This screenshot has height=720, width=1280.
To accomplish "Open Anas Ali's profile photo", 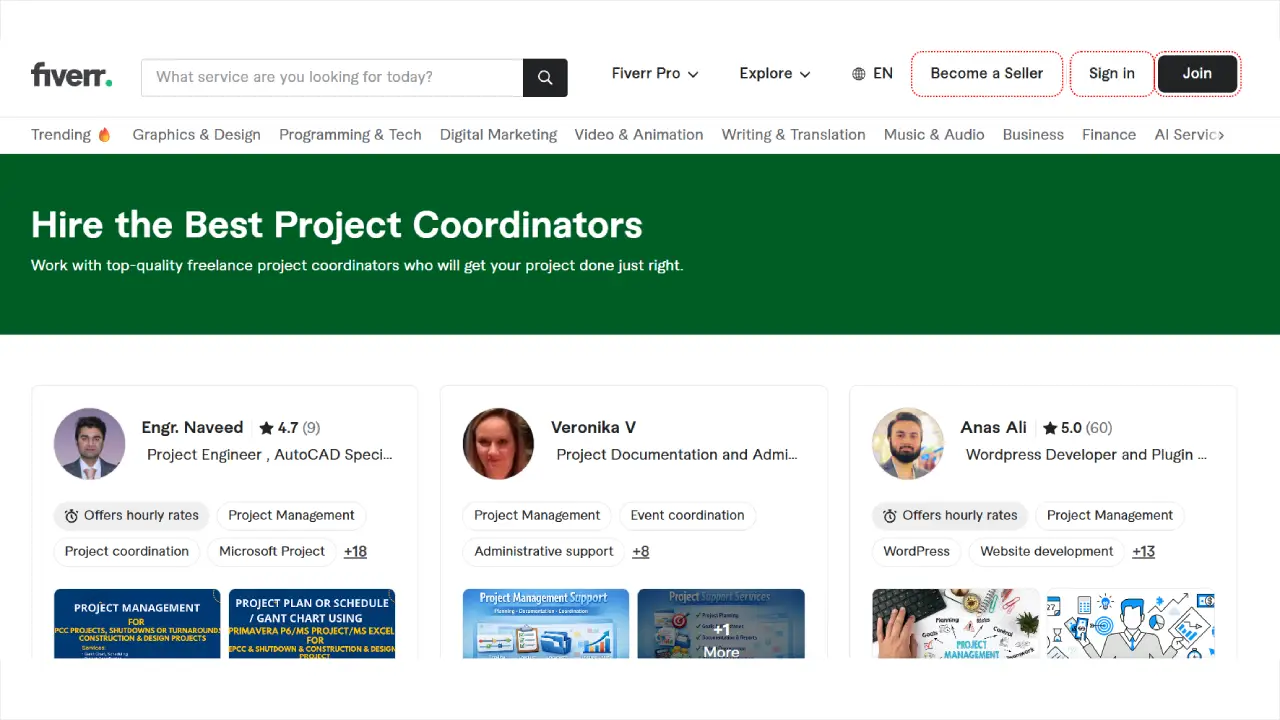I will [x=908, y=444].
